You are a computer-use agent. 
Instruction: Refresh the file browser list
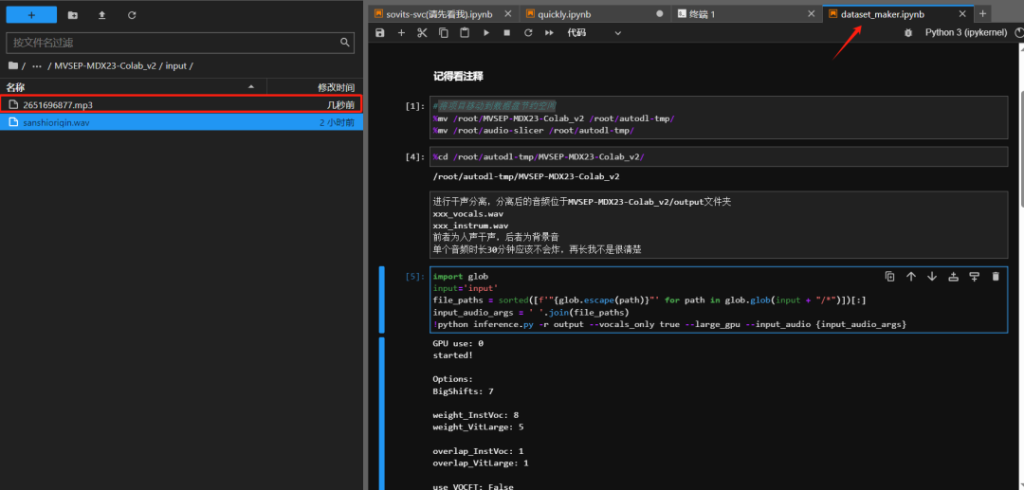(x=132, y=16)
